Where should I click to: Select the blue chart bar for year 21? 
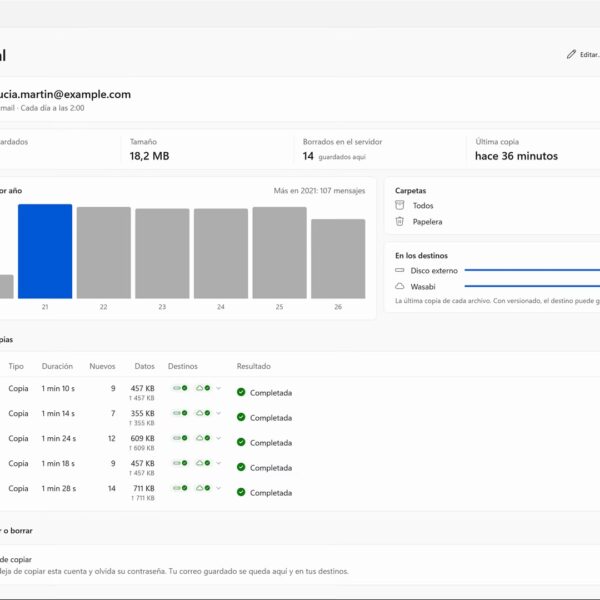(45, 251)
